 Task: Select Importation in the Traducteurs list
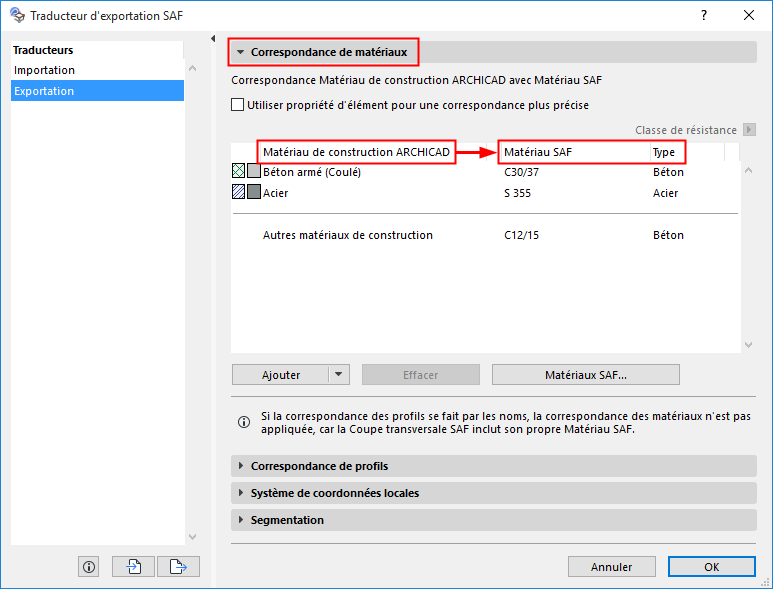[x=45, y=70]
